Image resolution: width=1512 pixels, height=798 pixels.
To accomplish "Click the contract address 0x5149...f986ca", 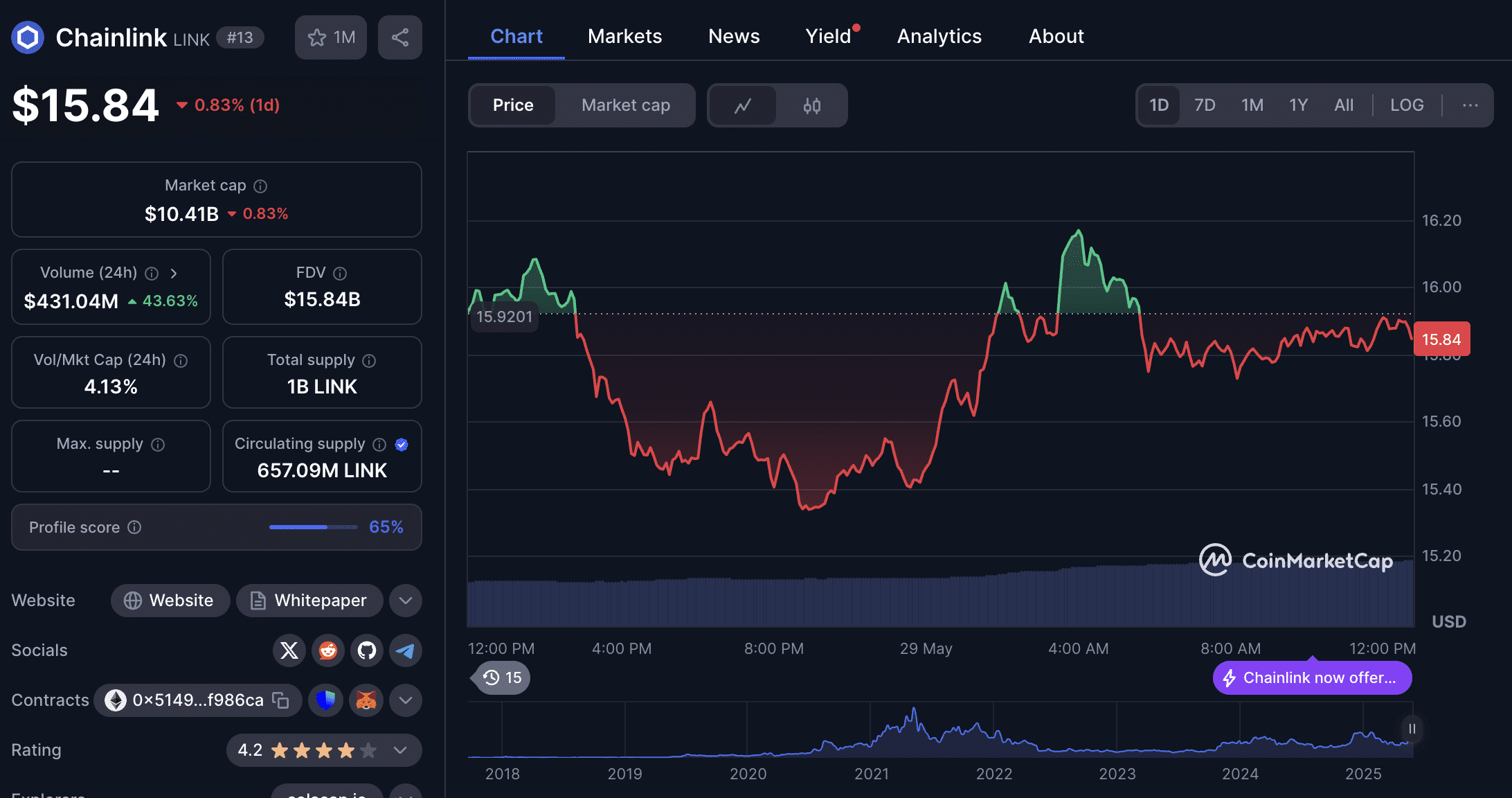I will click(198, 700).
